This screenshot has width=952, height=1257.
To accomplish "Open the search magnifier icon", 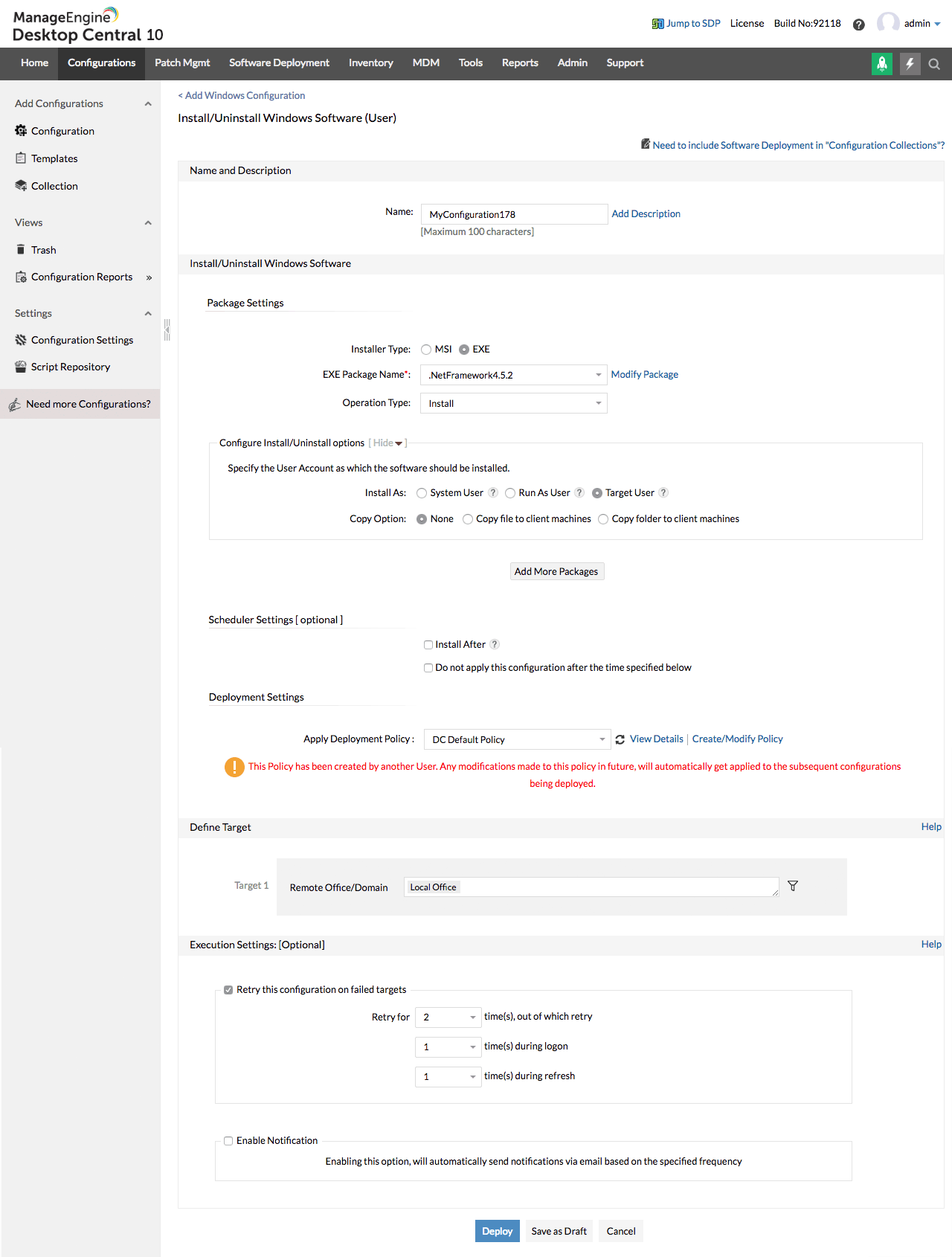I will 935,64.
